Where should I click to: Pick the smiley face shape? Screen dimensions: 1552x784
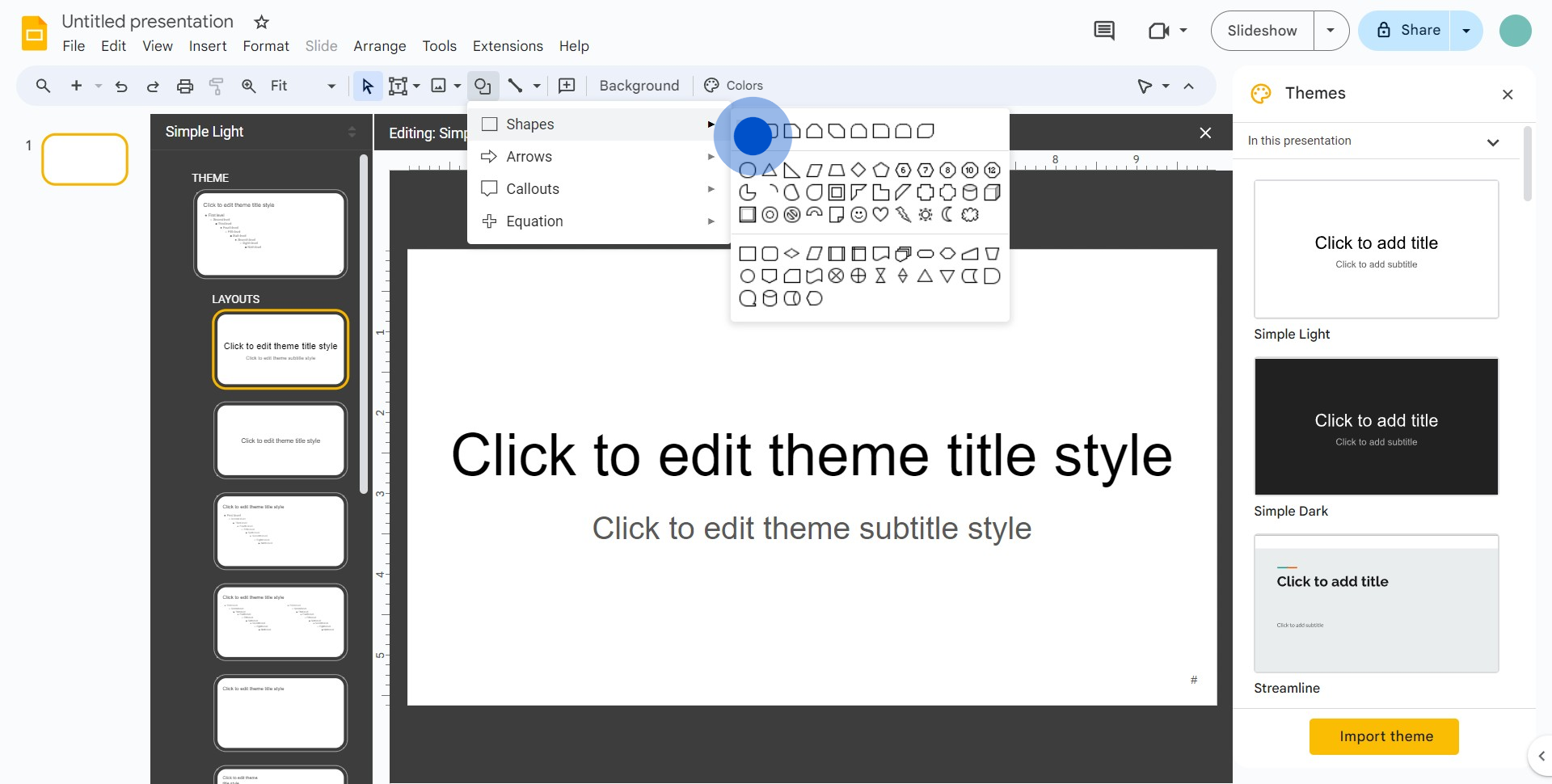coord(858,214)
